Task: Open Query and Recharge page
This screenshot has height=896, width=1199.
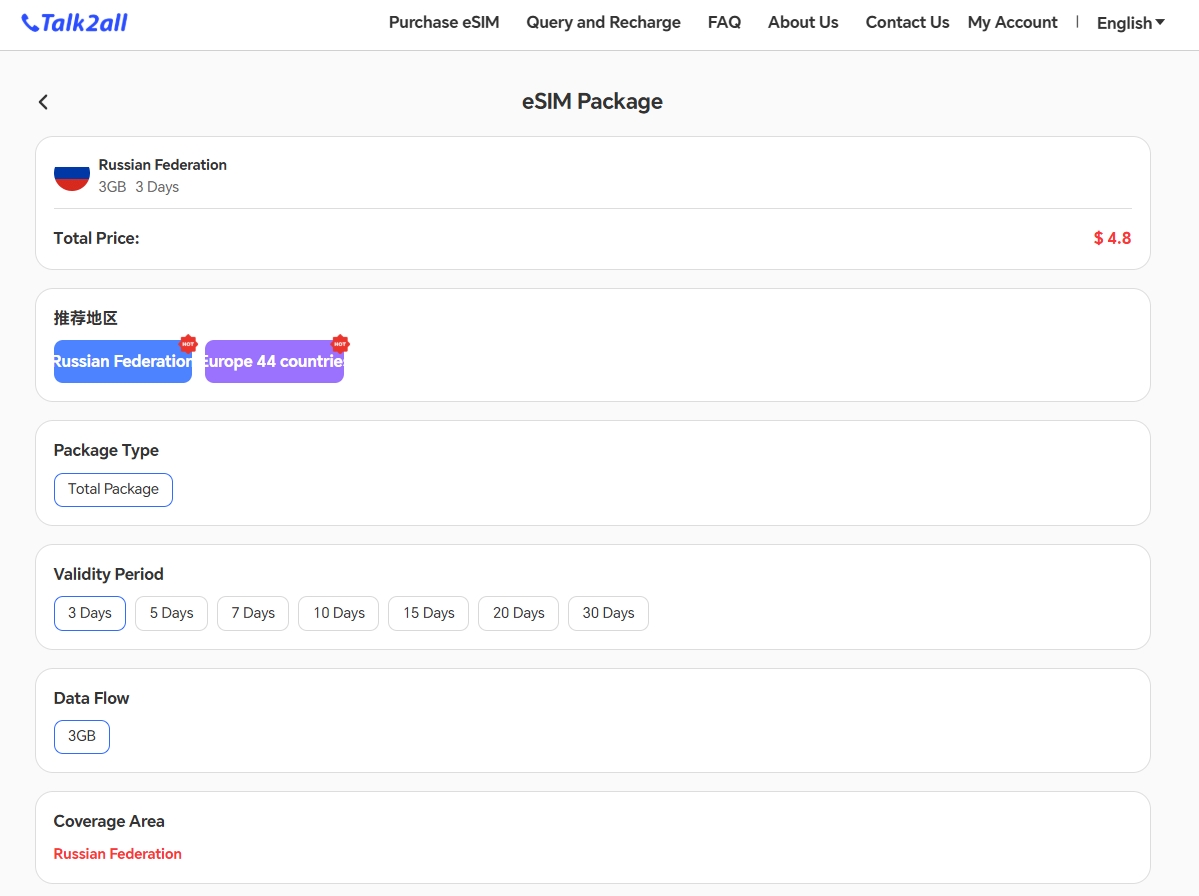Action: click(x=603, y=22)
